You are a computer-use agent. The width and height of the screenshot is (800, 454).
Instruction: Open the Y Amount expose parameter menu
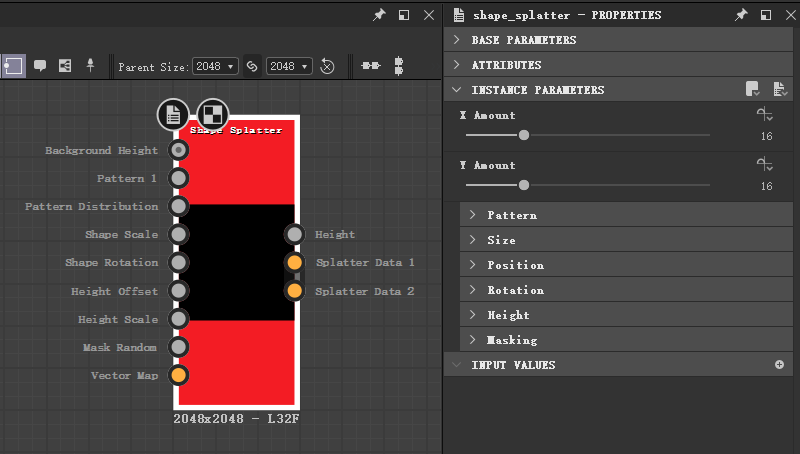coord(765,164)
